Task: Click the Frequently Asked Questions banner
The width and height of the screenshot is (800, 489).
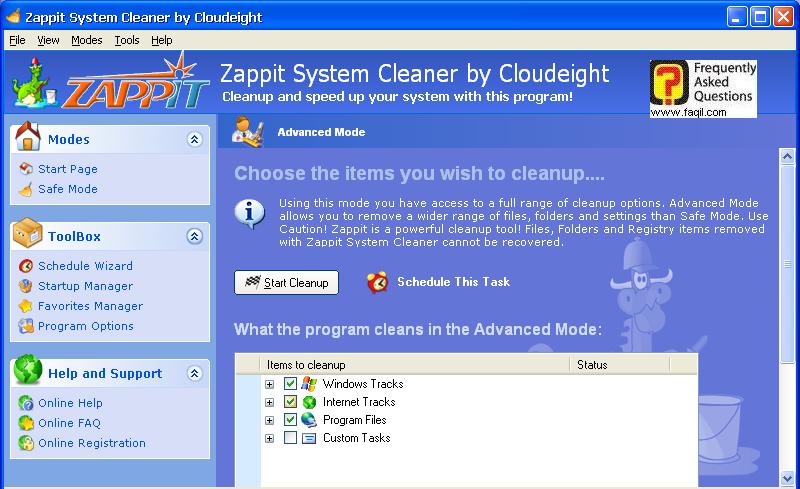Action: 703,89
